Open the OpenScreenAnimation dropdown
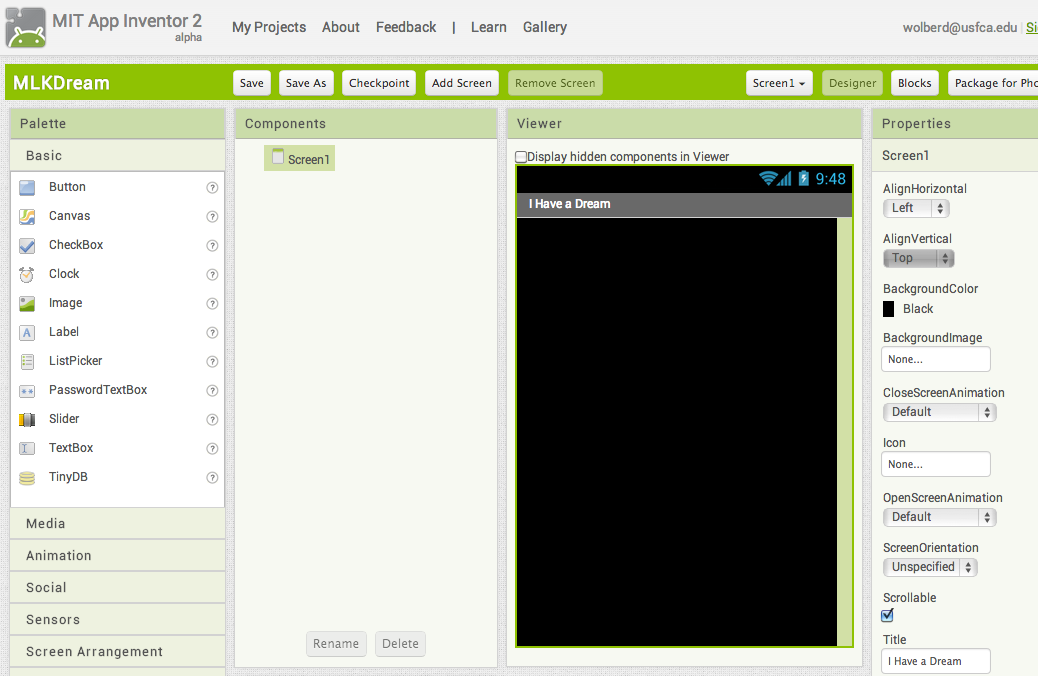The image size is (1038, 676). pos(939,517)
